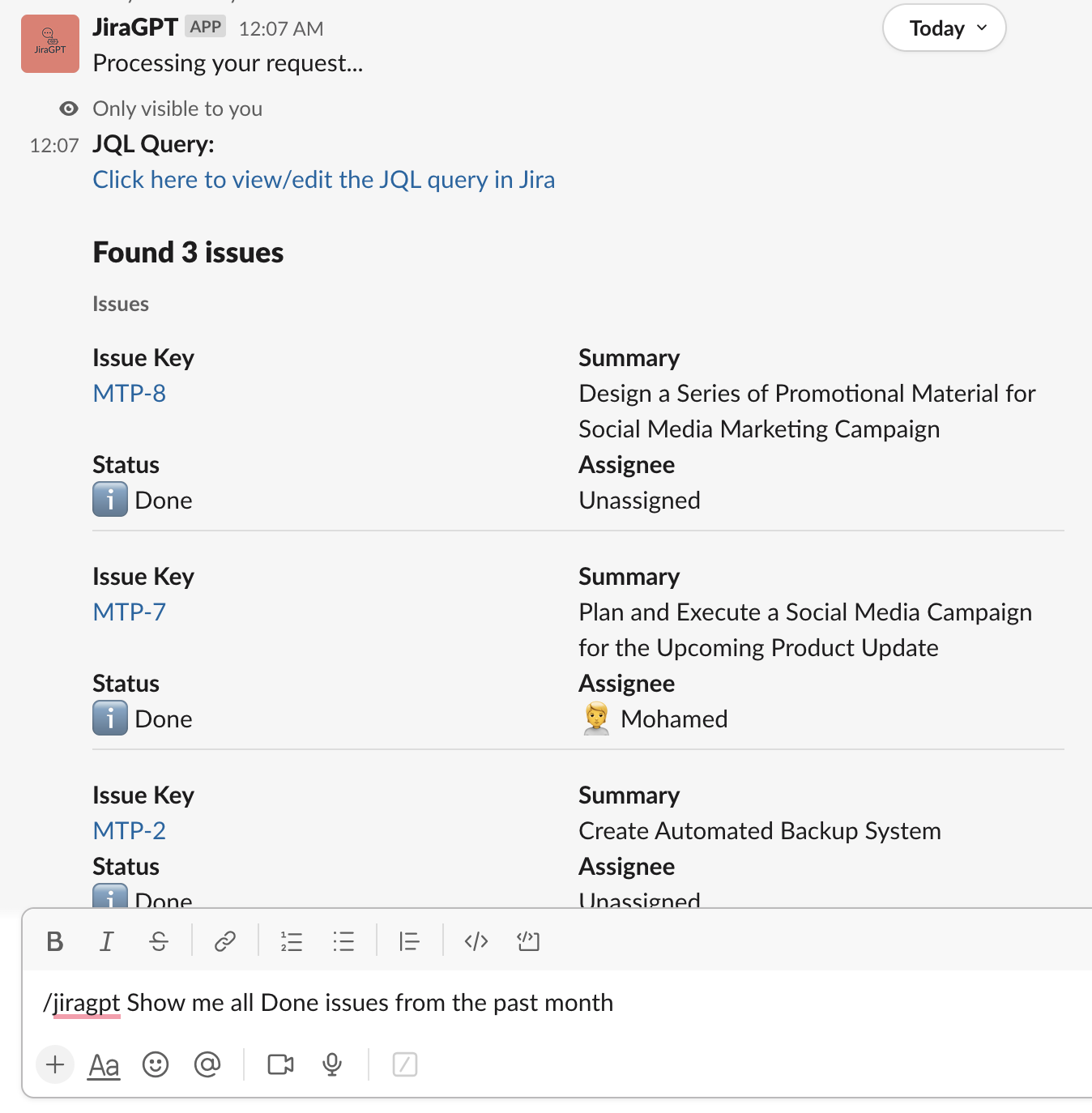This screenshot has height=1113, width=1092.
Task: Click 'Unassigned' assignee for MTP-8
Action: 640,501
